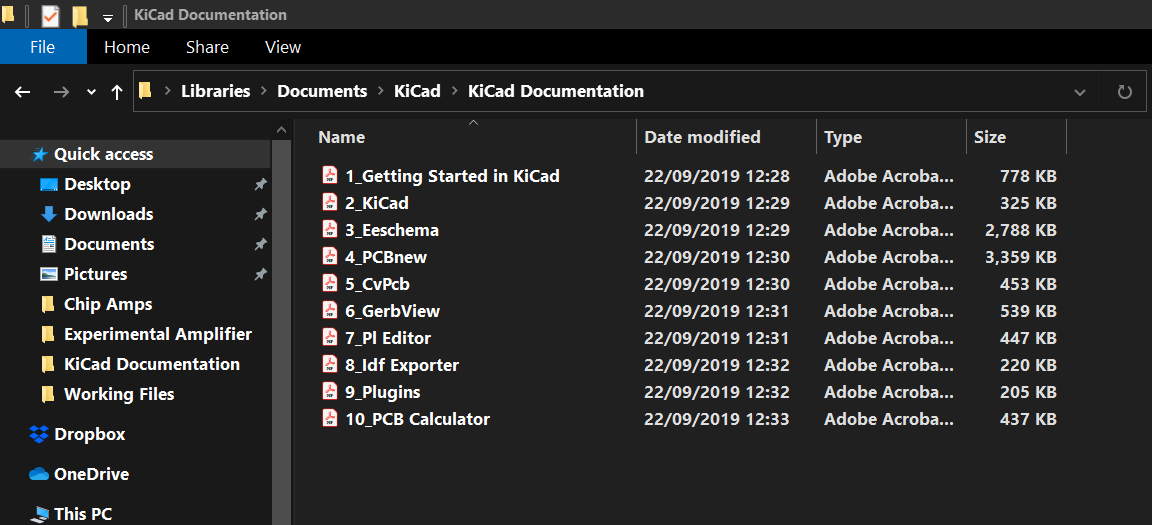1152x525 pixels.
Task: Click the New Folder quick access icon
Action: (x=80, y=15)
